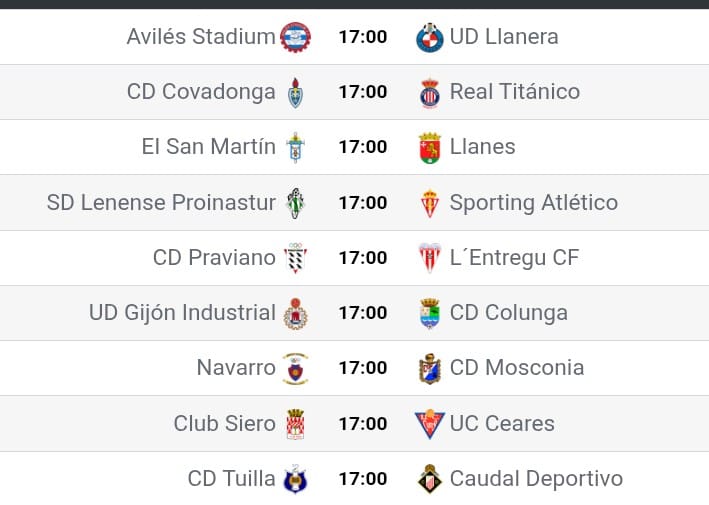Click the CD Praviano checkered badge
Screen dimensions: 709x505
[x=295, y=258]
